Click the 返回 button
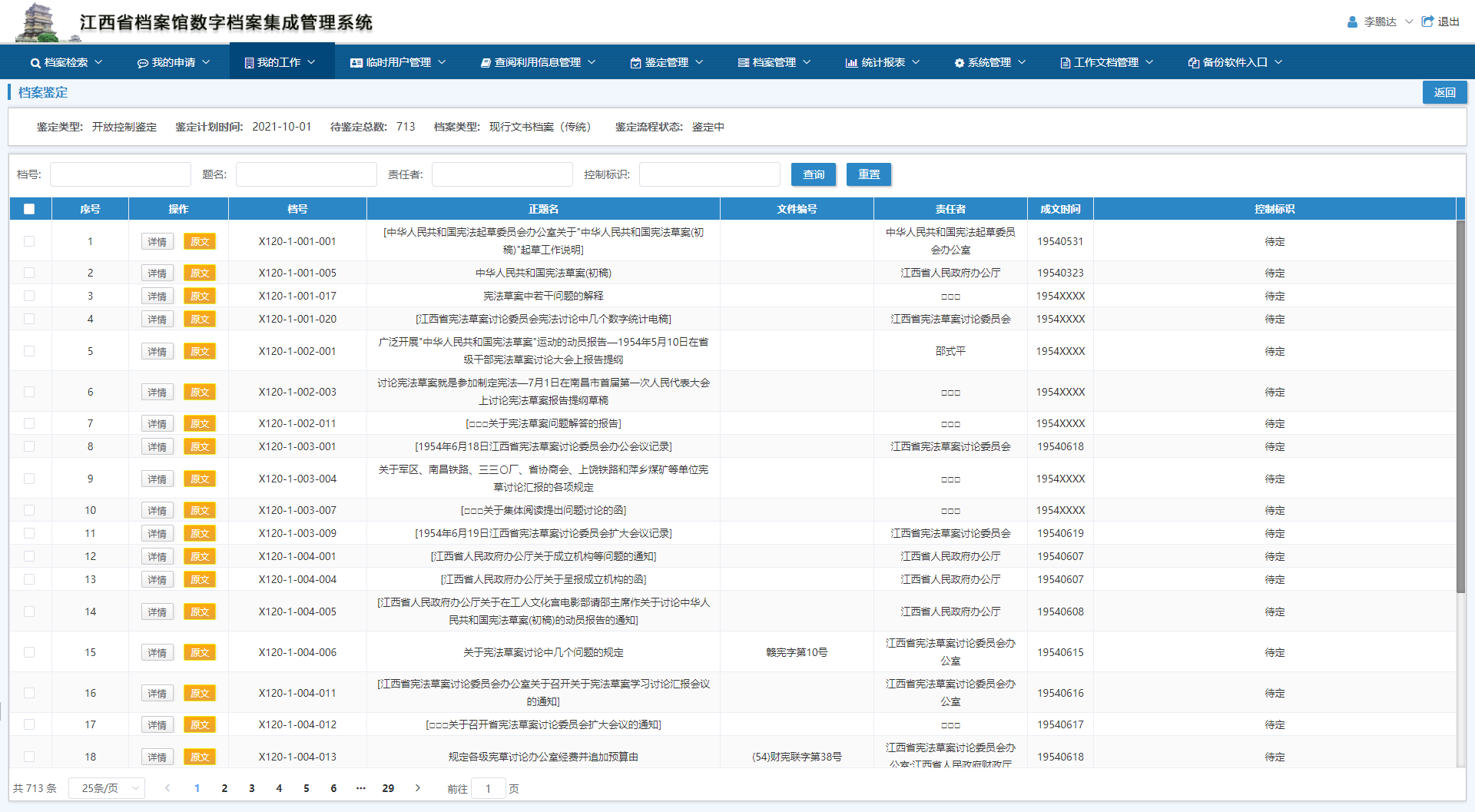 point(1444,92)
